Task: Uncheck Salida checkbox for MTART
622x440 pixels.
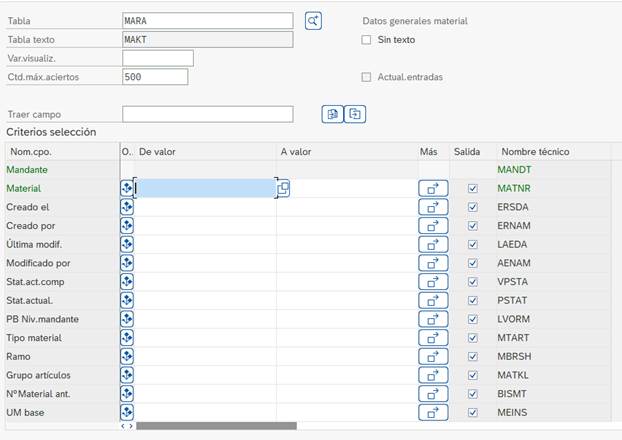Action: [x=472, y=338]
